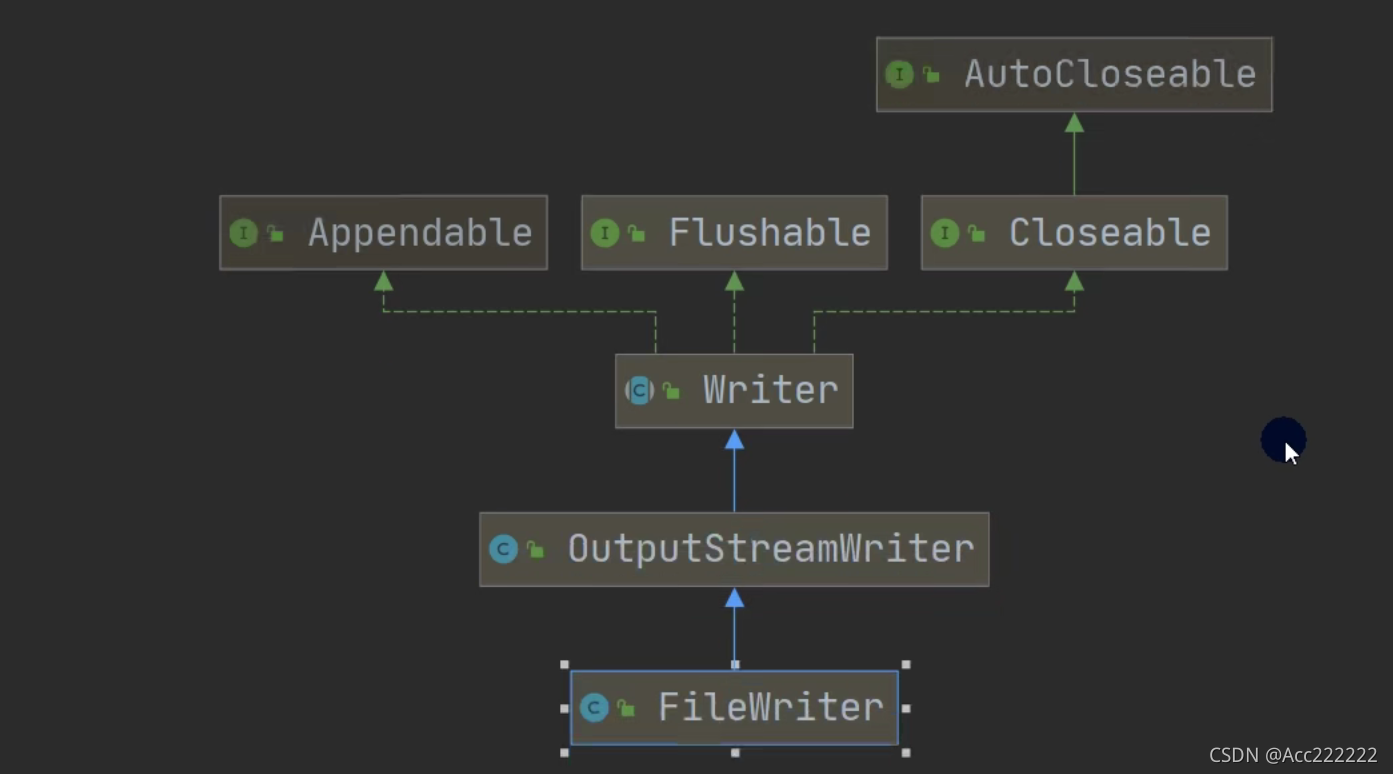Click the green lock icon beside Writer
The height and width of the screenshot is (774, 1393).
click(x=671, y=391)
